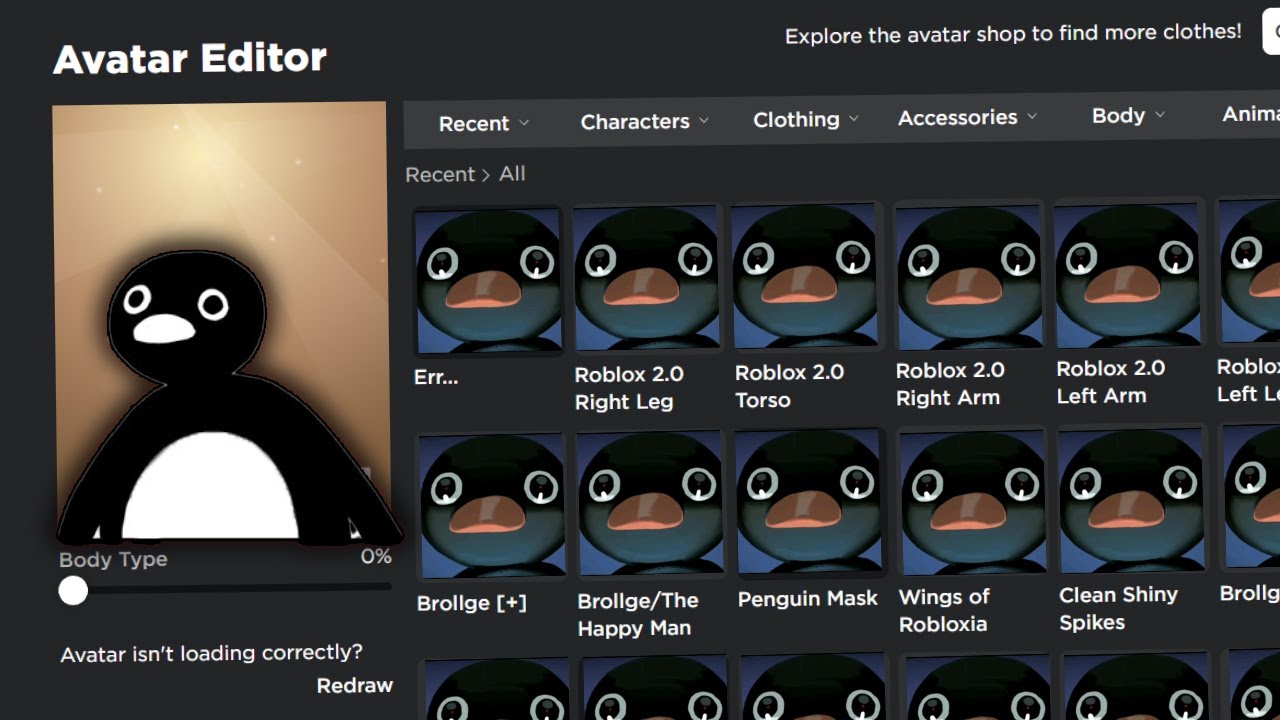The height and width of the screenshot is (720, 1280).
Task: Click the Penguin Mask label text
Action: point(808,598)
